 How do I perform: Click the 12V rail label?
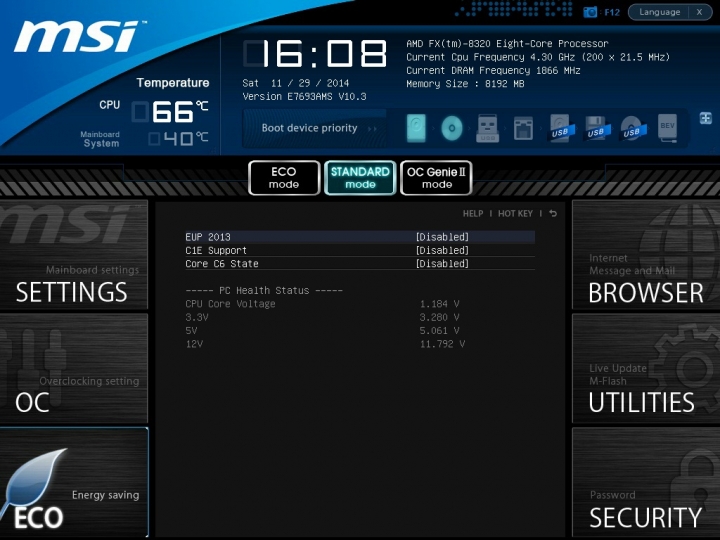pyautogui.click(x=194, y=343)
